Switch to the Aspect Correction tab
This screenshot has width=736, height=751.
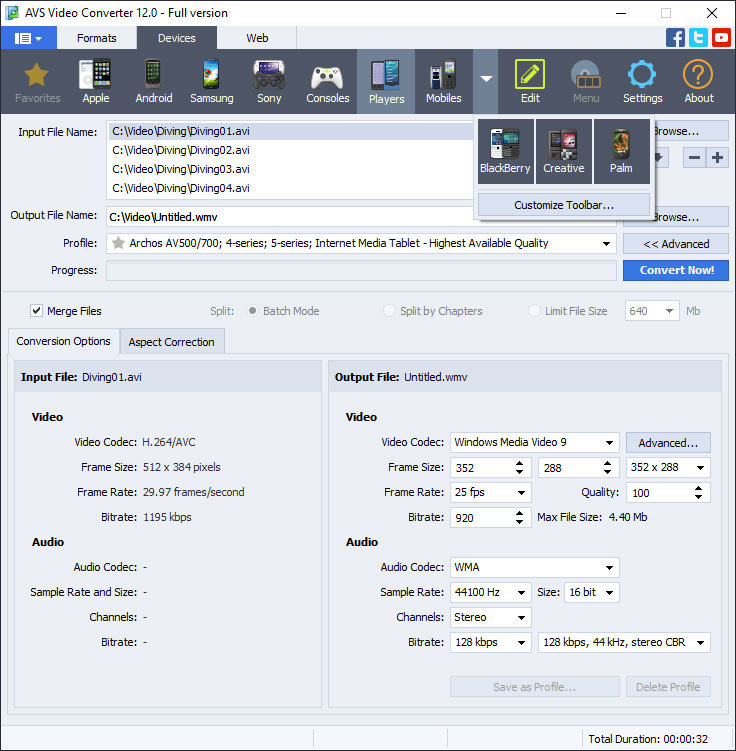tap(171, 342)
